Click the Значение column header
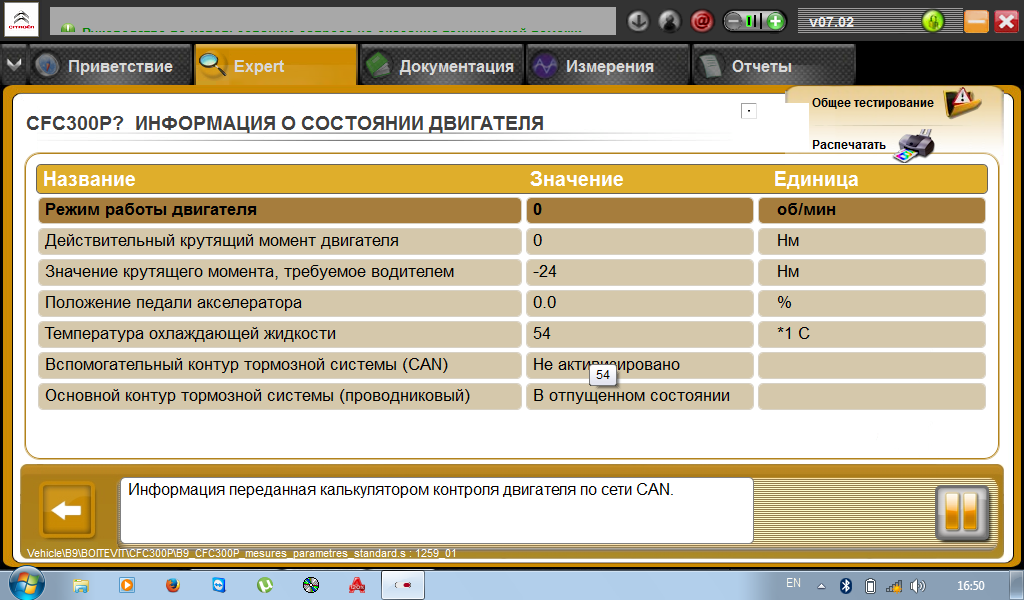The image size is (1024, 600). (576, 179)
